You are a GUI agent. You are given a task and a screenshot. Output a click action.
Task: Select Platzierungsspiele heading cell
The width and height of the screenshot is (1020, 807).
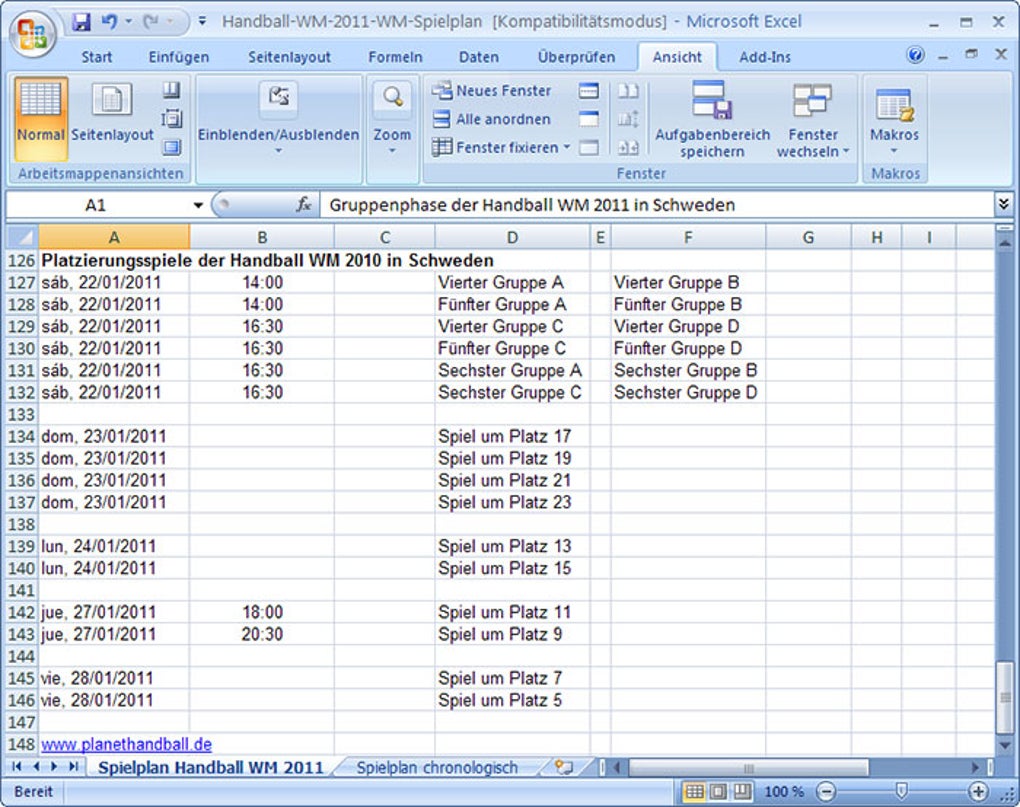tap(267, 261)
